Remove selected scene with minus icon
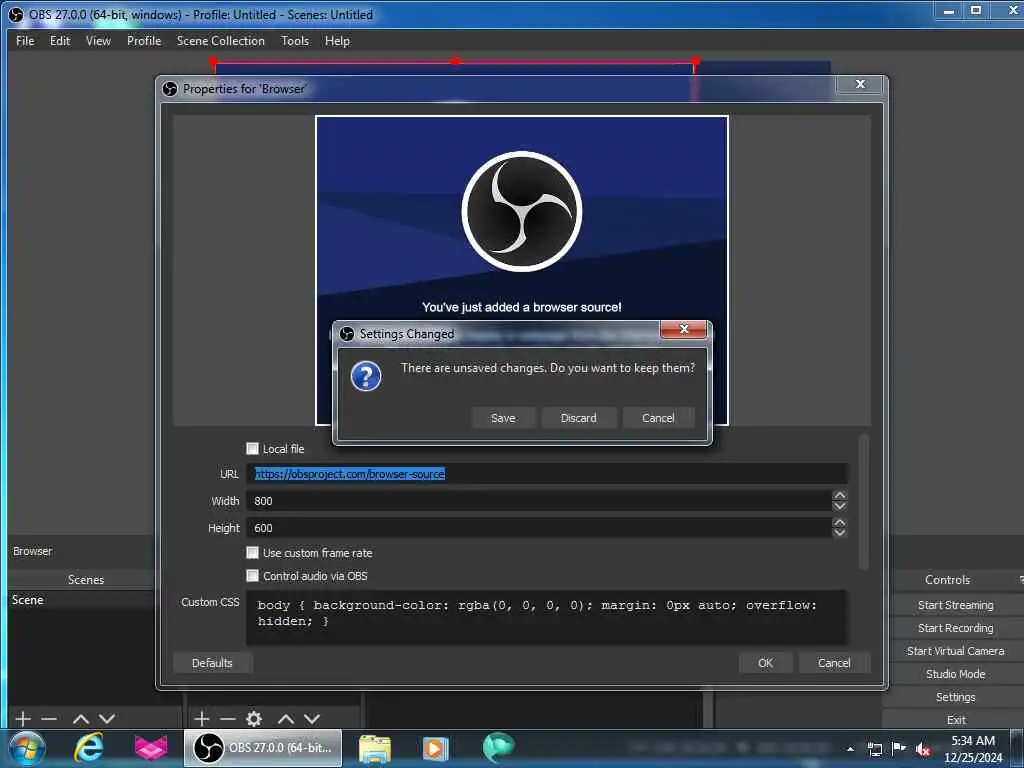1024x768 pixels. [49, 719]
